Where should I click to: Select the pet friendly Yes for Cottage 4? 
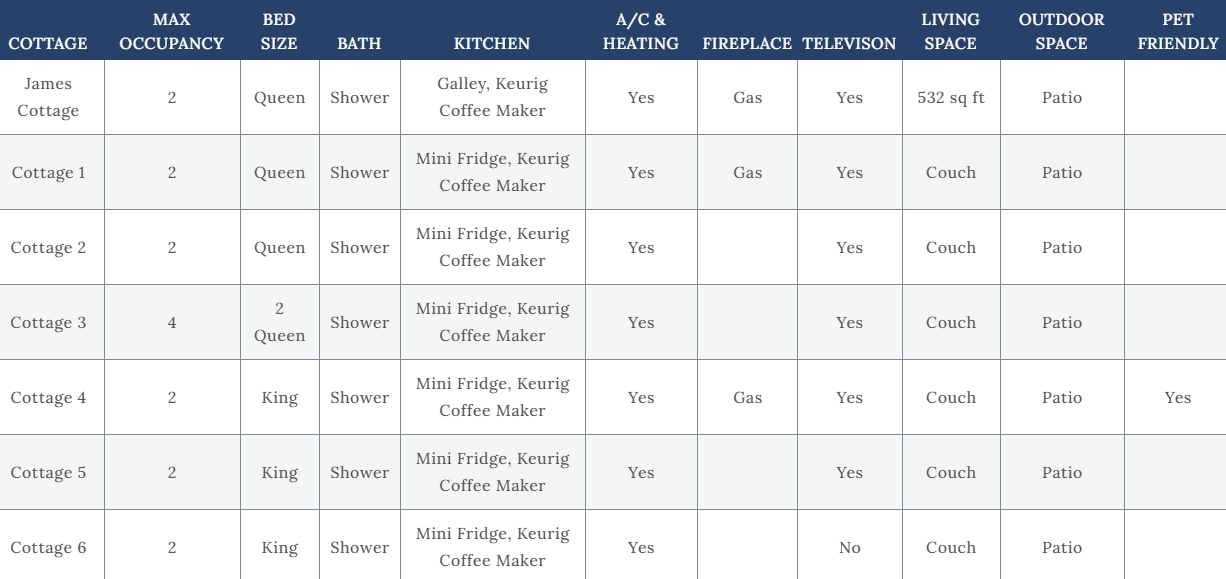coord(1178,397)
